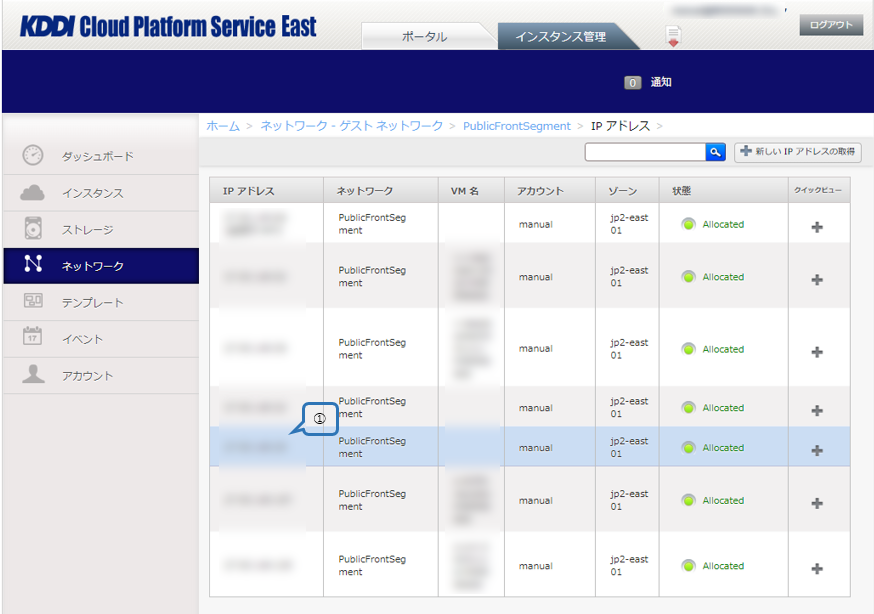Click the クイックビュー column header
Viewport: 874px width, 614px height.
819,191
